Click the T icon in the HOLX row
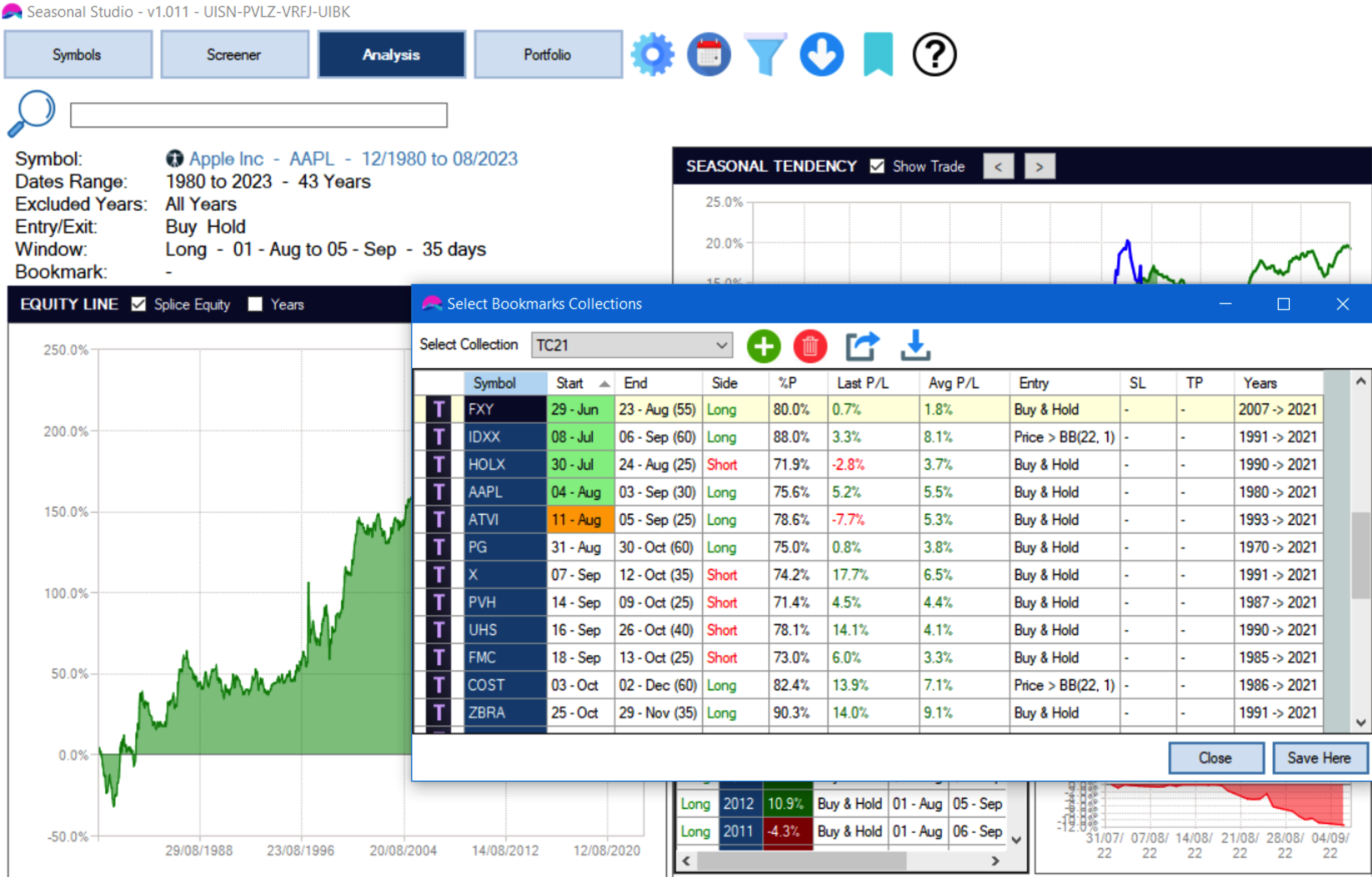Viewport: 1372px width, 877px height. (x=438, y=465)
